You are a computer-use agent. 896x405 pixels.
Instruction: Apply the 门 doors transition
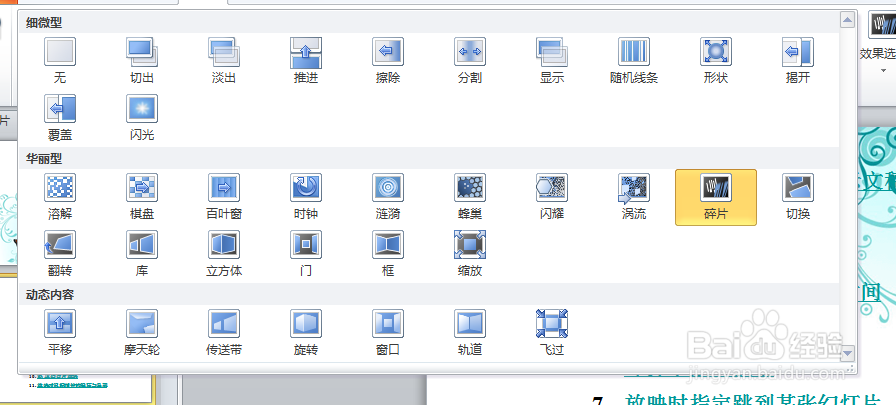click(306, 254)
